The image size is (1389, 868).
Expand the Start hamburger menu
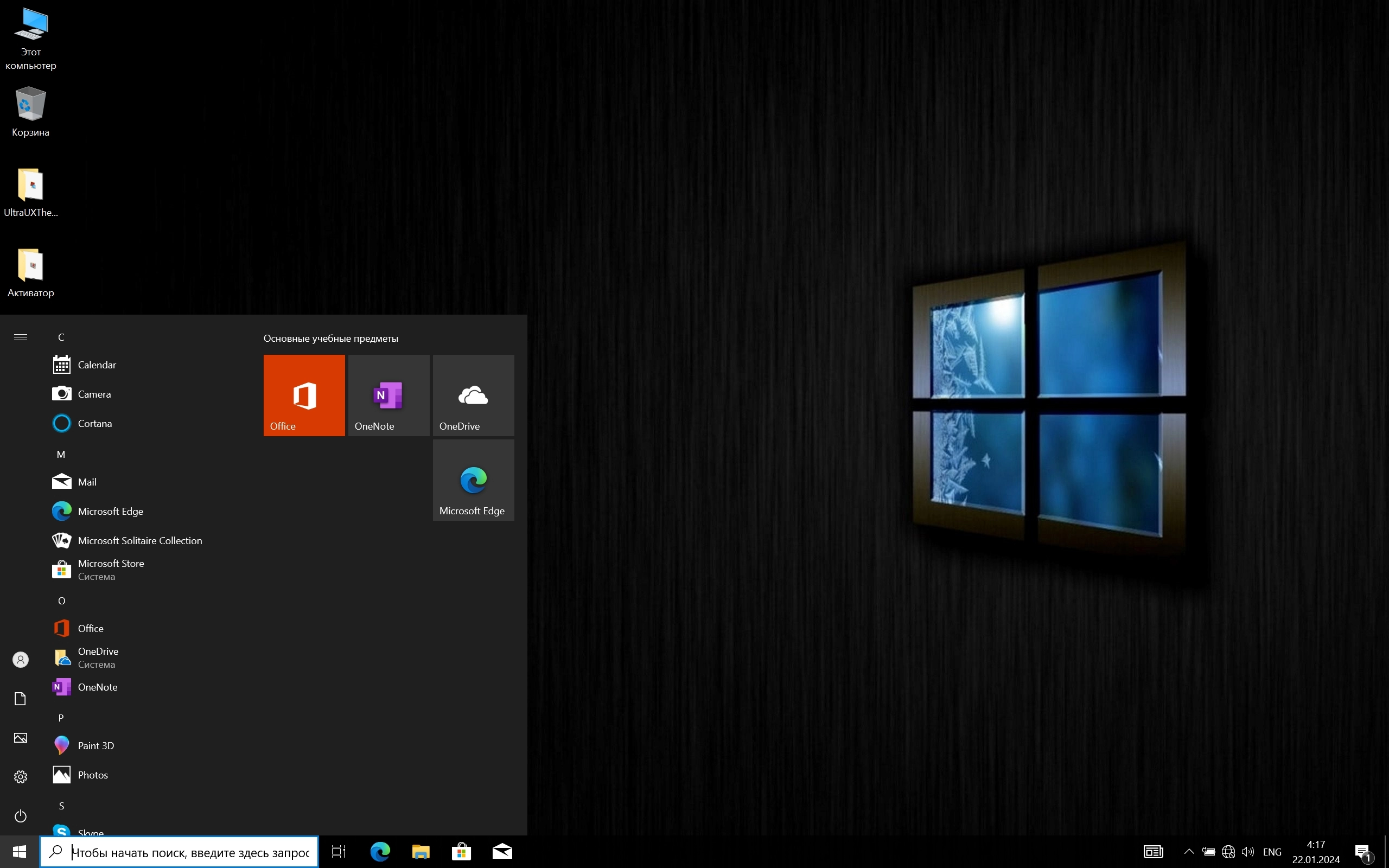pos(21,337)
